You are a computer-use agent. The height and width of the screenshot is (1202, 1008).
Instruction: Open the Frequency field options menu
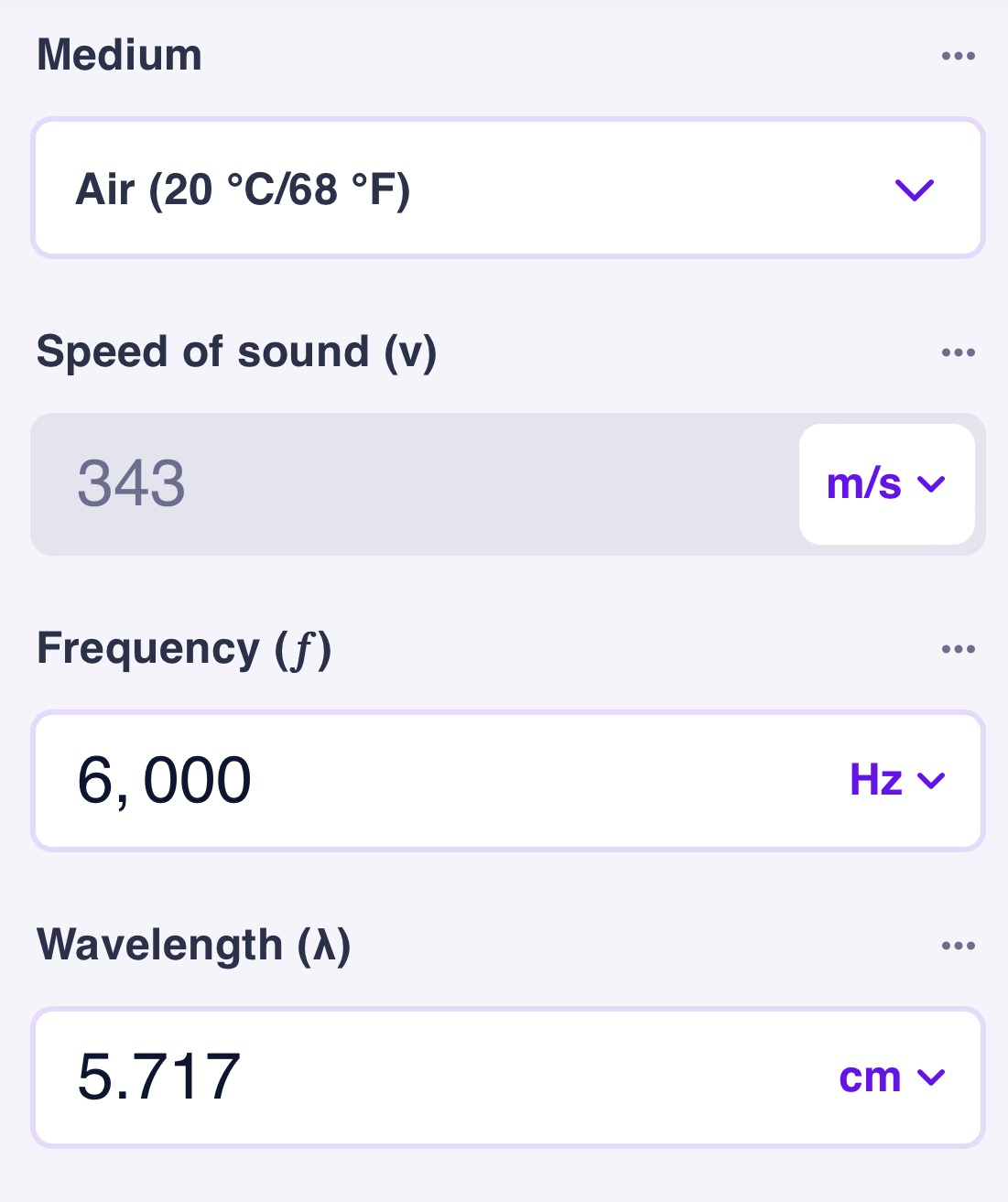point(958,649)
